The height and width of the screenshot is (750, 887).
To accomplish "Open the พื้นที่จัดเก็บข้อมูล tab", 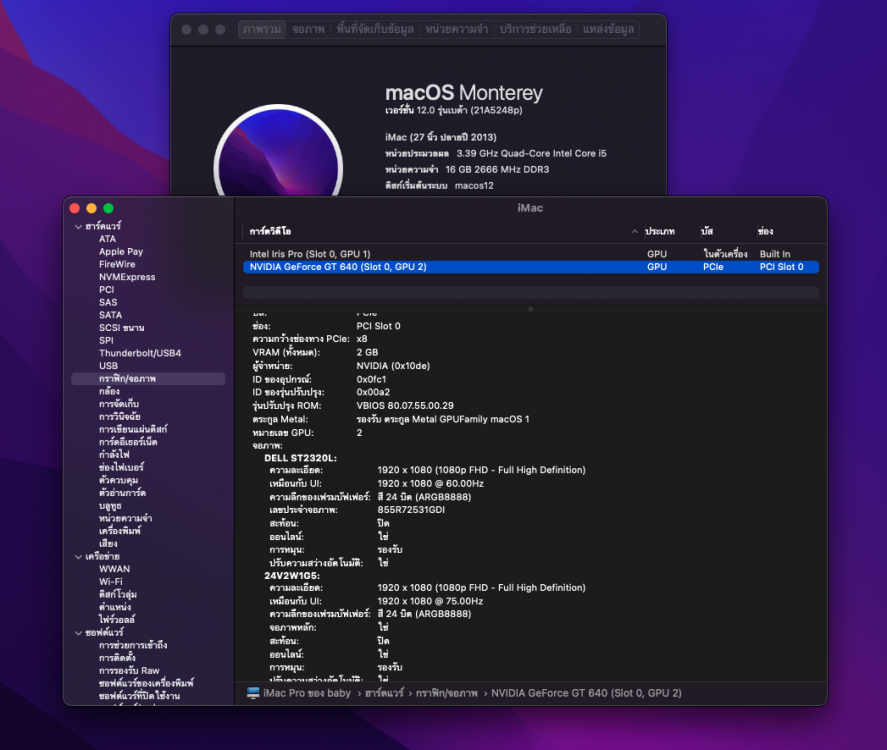I will tap(374, 29).
